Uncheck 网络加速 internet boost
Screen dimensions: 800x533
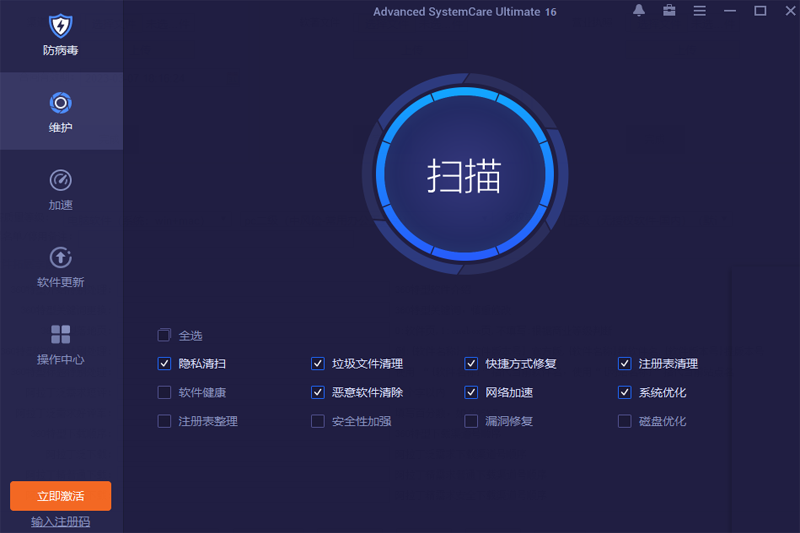tap(471, 392)
